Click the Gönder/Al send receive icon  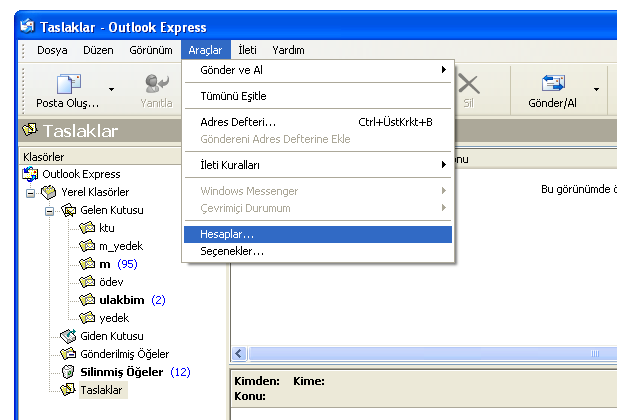[553, 83]
